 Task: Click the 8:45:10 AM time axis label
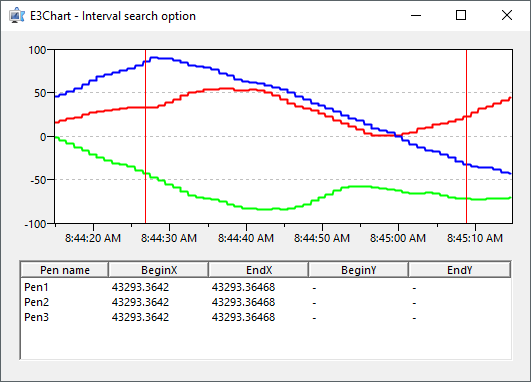coord(475,238)
